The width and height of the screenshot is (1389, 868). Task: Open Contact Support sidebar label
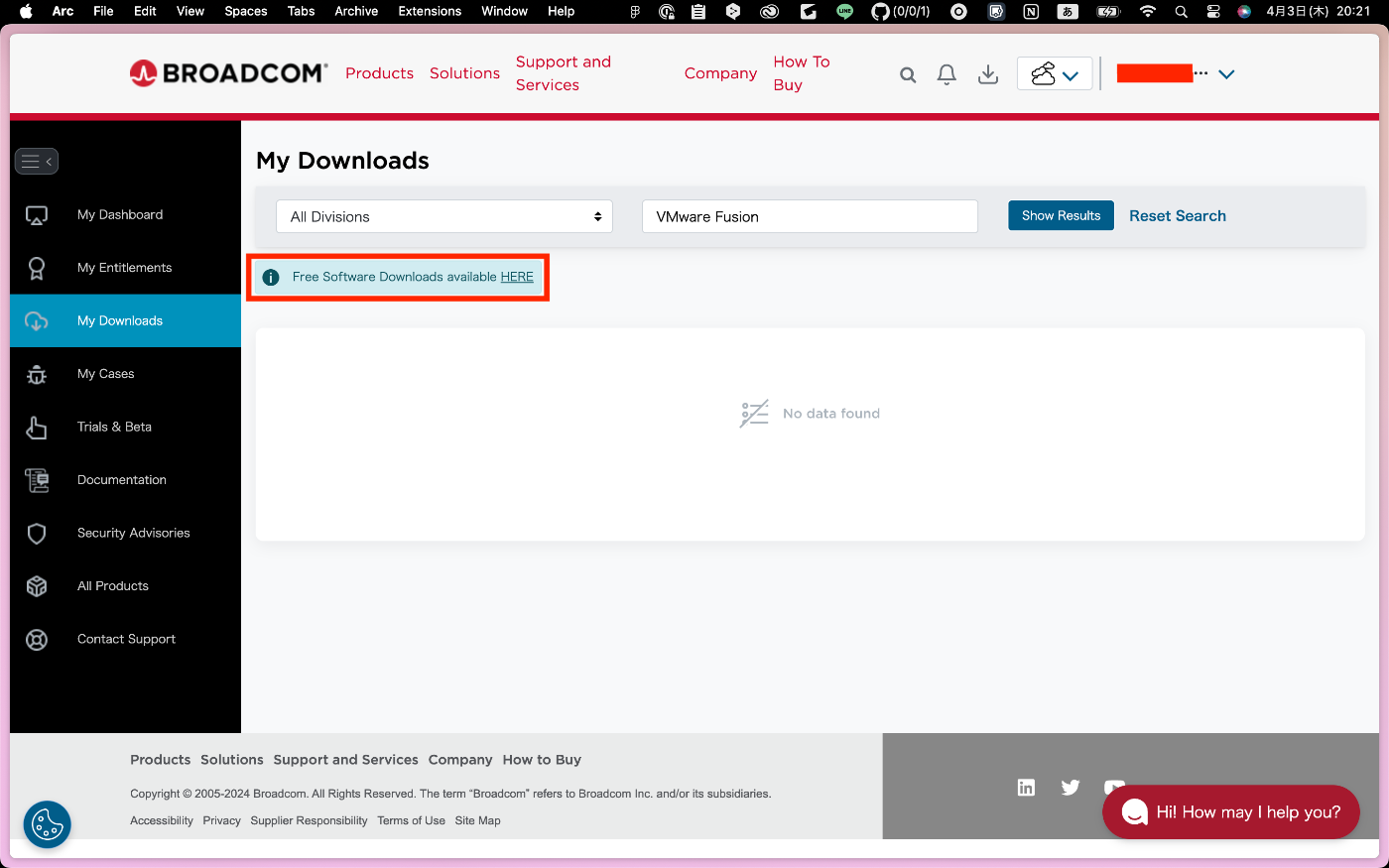(127, 639)
